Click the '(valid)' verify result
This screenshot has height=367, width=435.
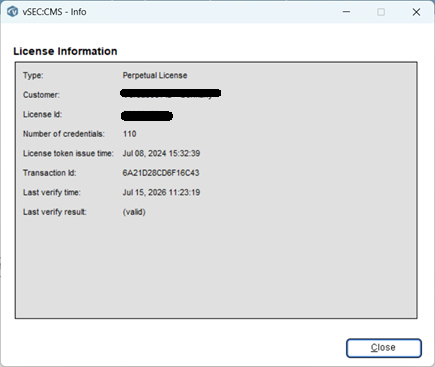click(134, 212)
